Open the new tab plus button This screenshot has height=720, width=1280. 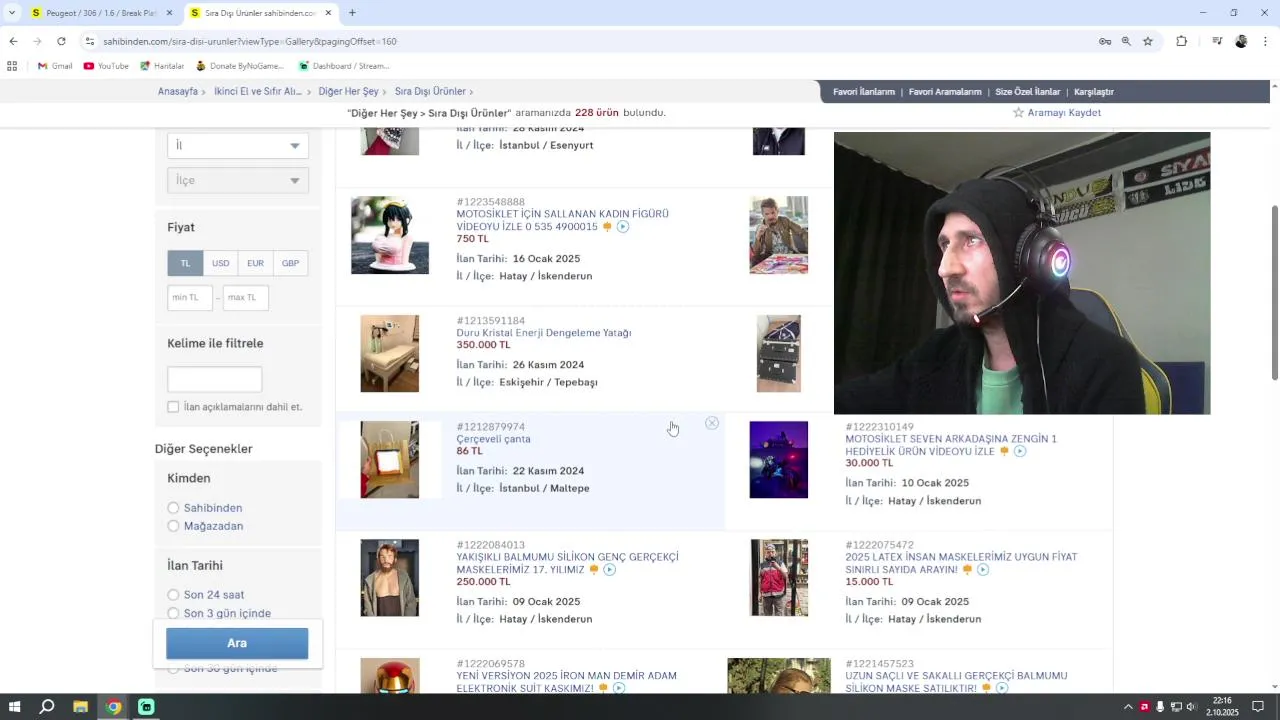(352, 13)
